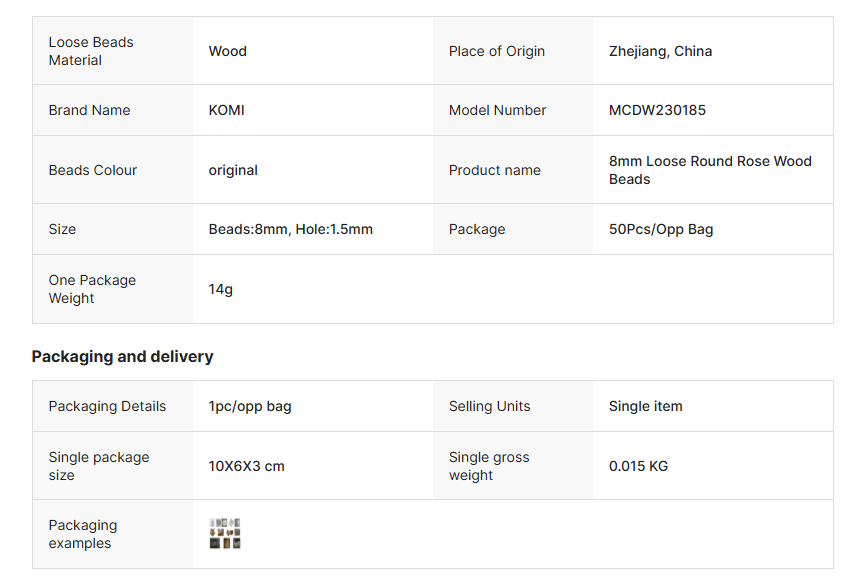This screenshot has height=580, width=858.
Task: Click the "Loose Beads Material" label
Action: [91, 51]
